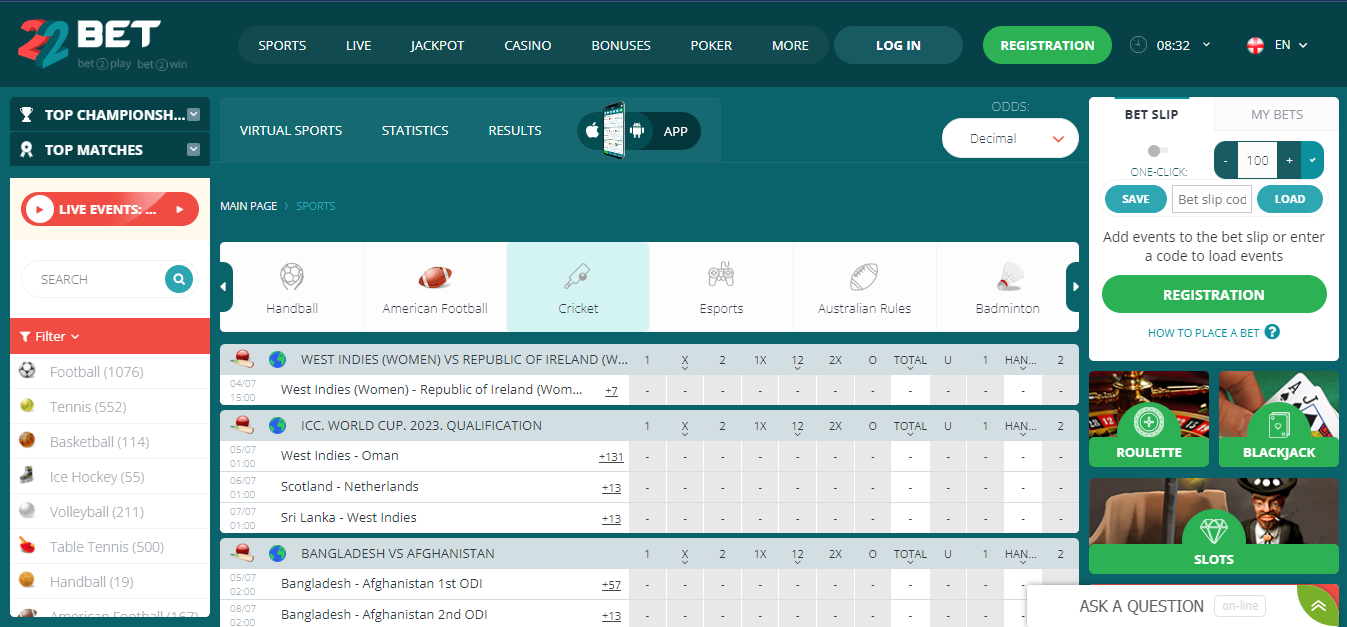The height and width of the screenshot is (627, 1347).
Task: Open the More menu
Action: 790,45
